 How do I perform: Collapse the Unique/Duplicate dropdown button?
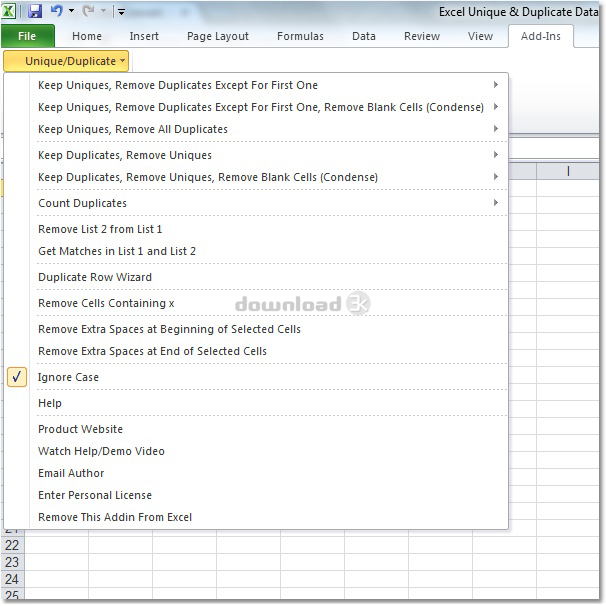click(x=66, y=61)
